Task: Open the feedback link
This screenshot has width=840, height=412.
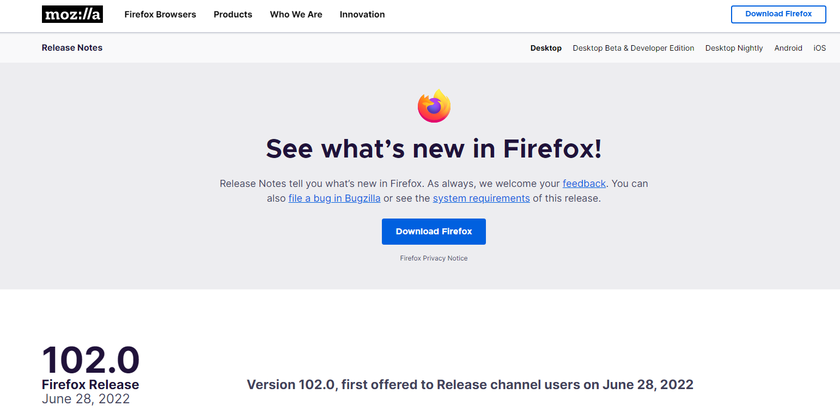Action: (584, 184)
